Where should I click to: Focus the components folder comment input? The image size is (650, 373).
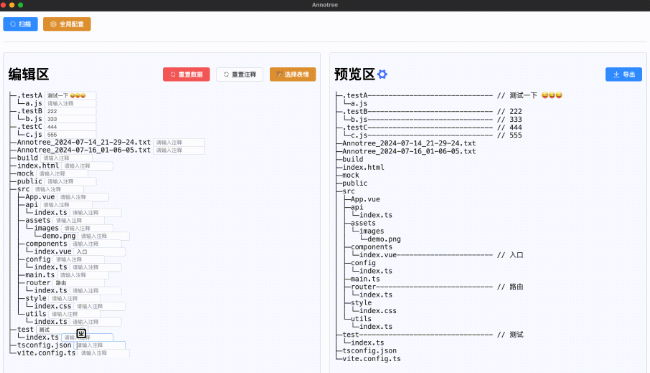click(x=95, y=244)
